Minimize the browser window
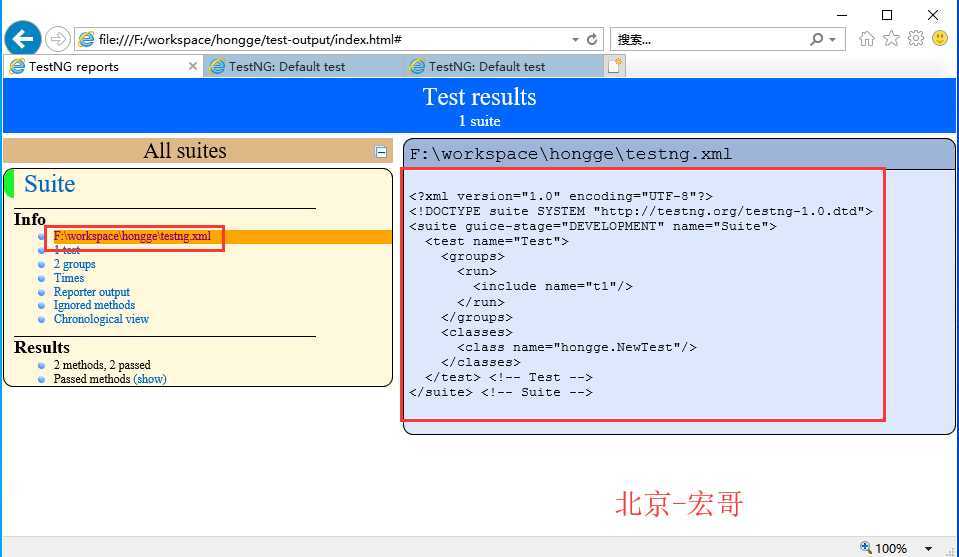959x557 pixels. point(842,15)
